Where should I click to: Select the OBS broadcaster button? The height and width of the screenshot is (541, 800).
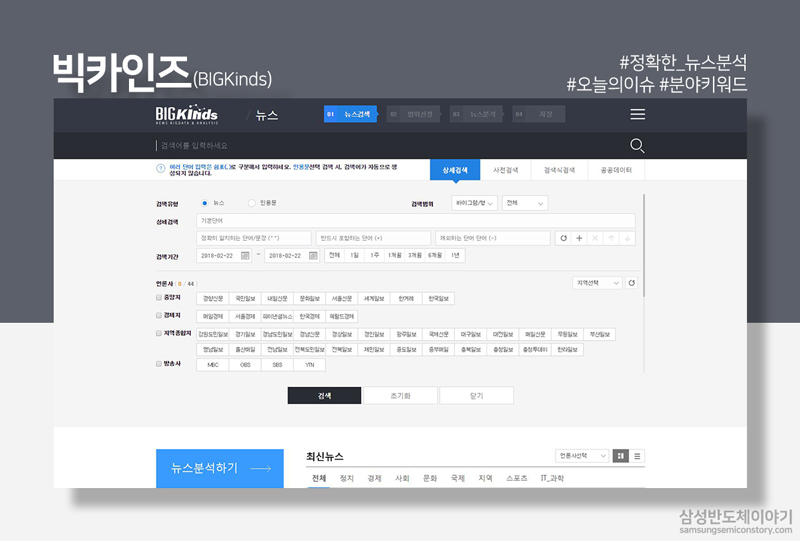pyautogui.click(x=245, y=365)
